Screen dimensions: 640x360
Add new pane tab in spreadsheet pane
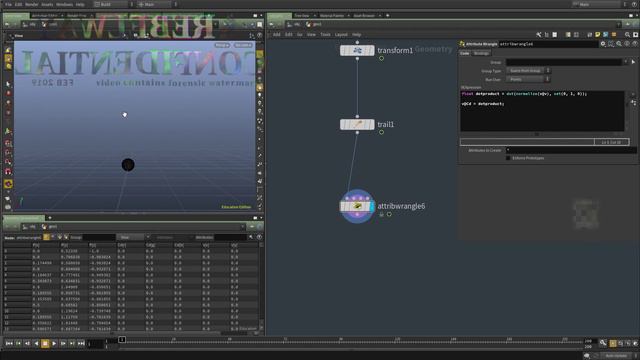click(x=50, y=218)
